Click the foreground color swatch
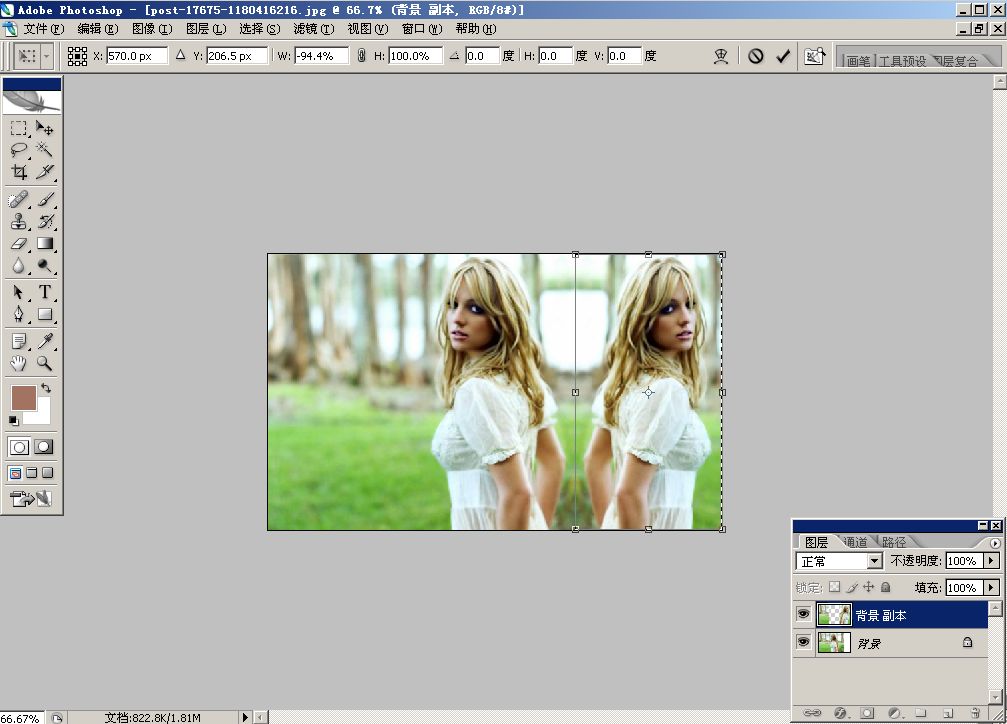1007x724 pixels. tap(24, 397)
